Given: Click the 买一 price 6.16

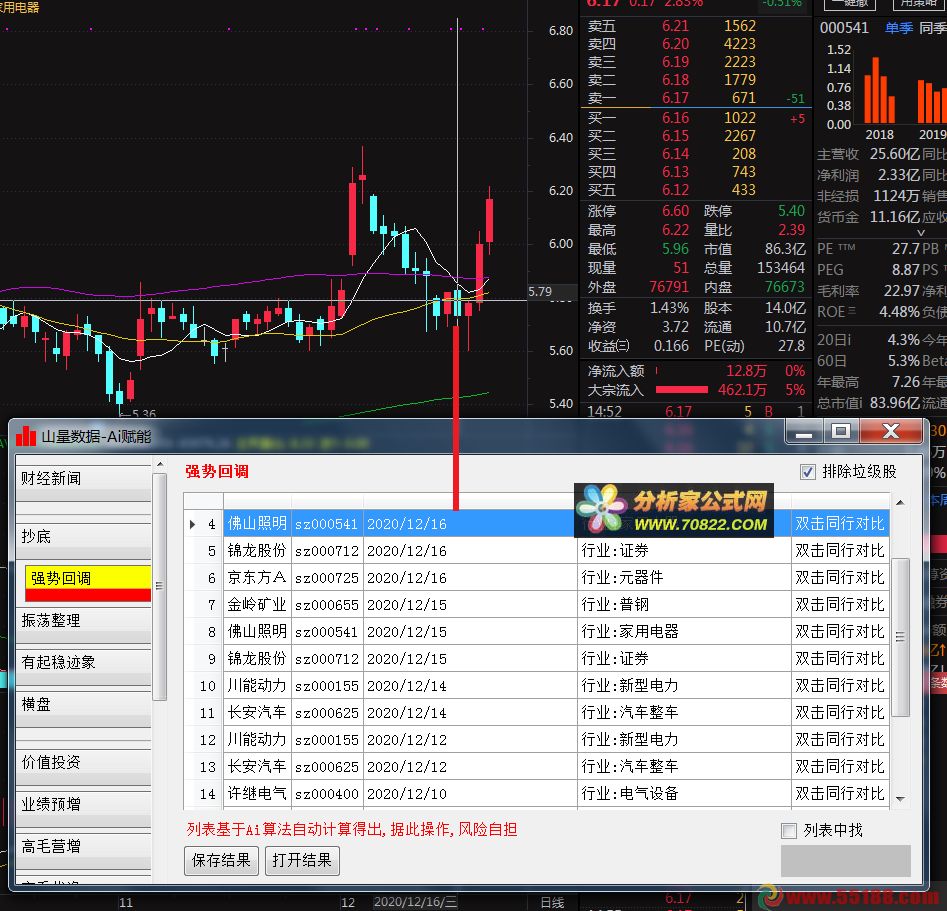Looking at the screenshot, I should pyautogui.click(x=675, y=118).
